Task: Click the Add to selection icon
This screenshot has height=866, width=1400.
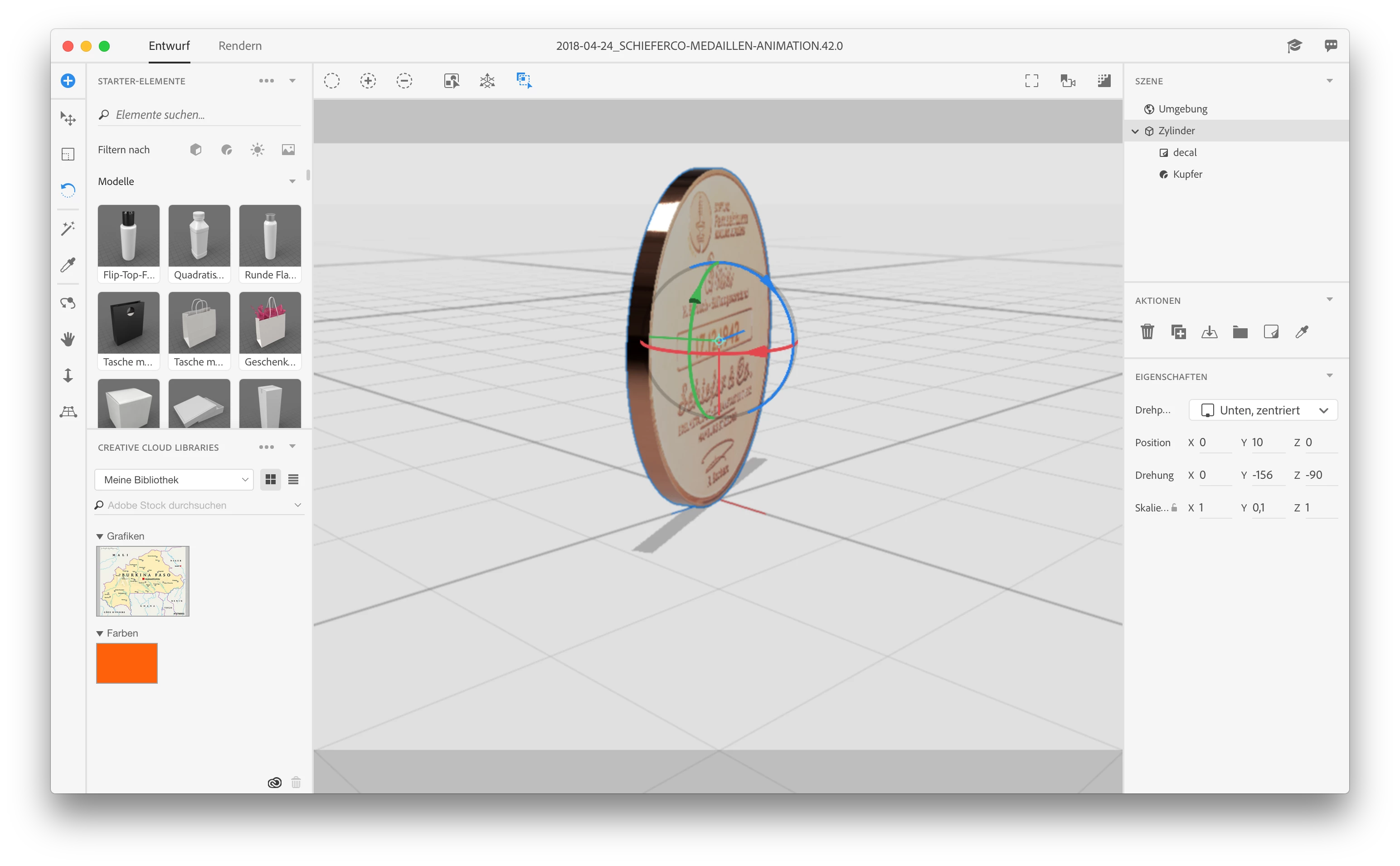Action: click(368, 81)
